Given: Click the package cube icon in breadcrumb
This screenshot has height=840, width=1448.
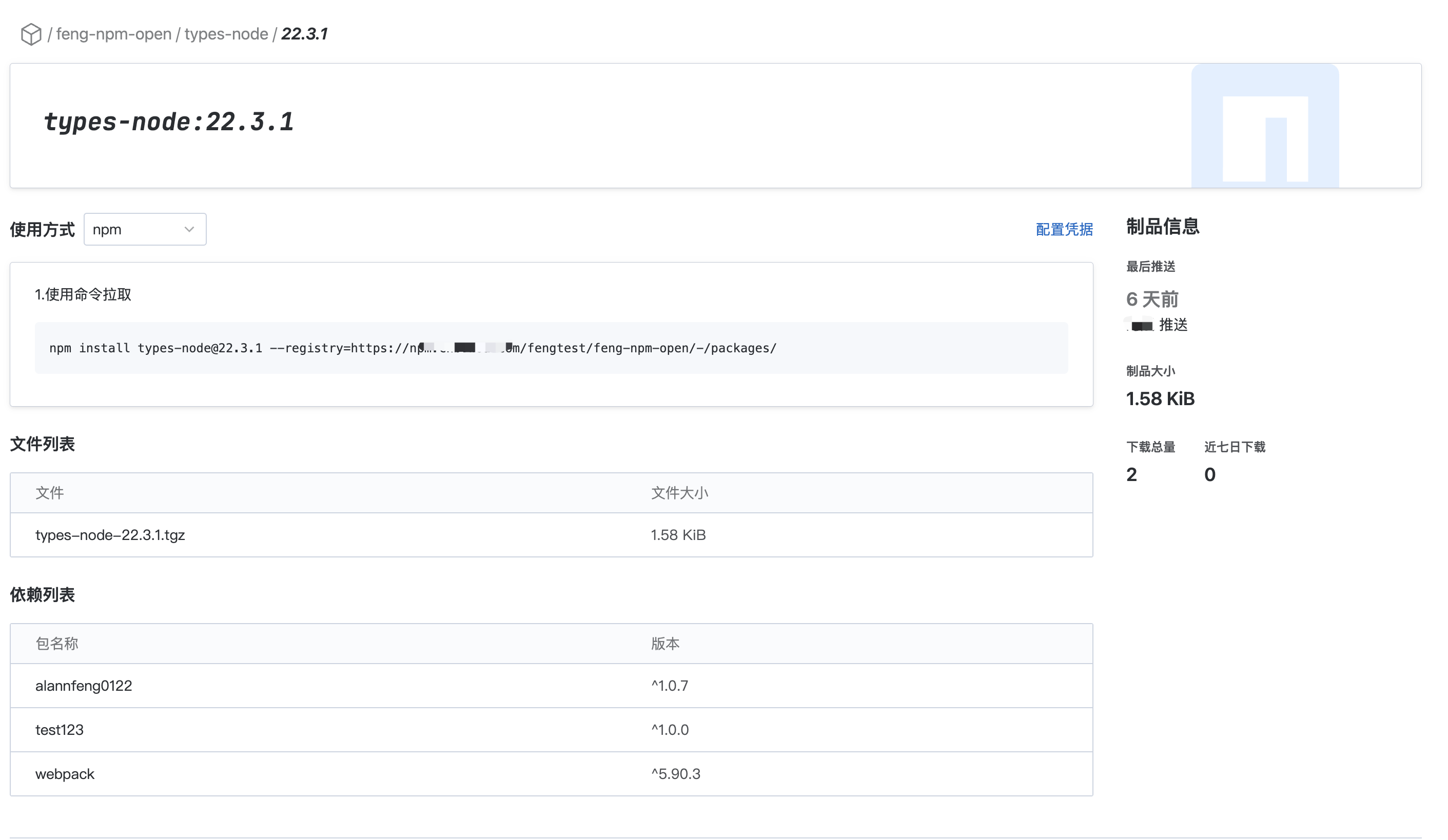Looking at the screenshot, I should [31, 34].
